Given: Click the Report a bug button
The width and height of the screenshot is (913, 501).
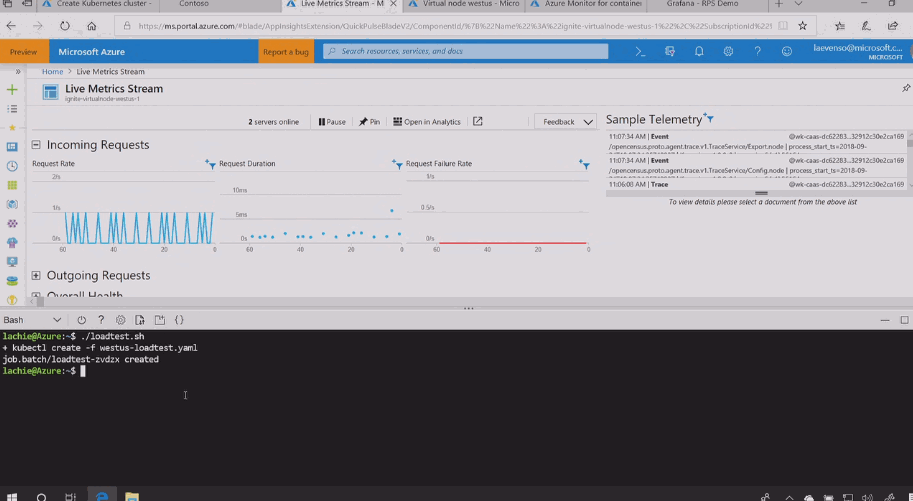Looking at the screenshot, I should 286,52.
